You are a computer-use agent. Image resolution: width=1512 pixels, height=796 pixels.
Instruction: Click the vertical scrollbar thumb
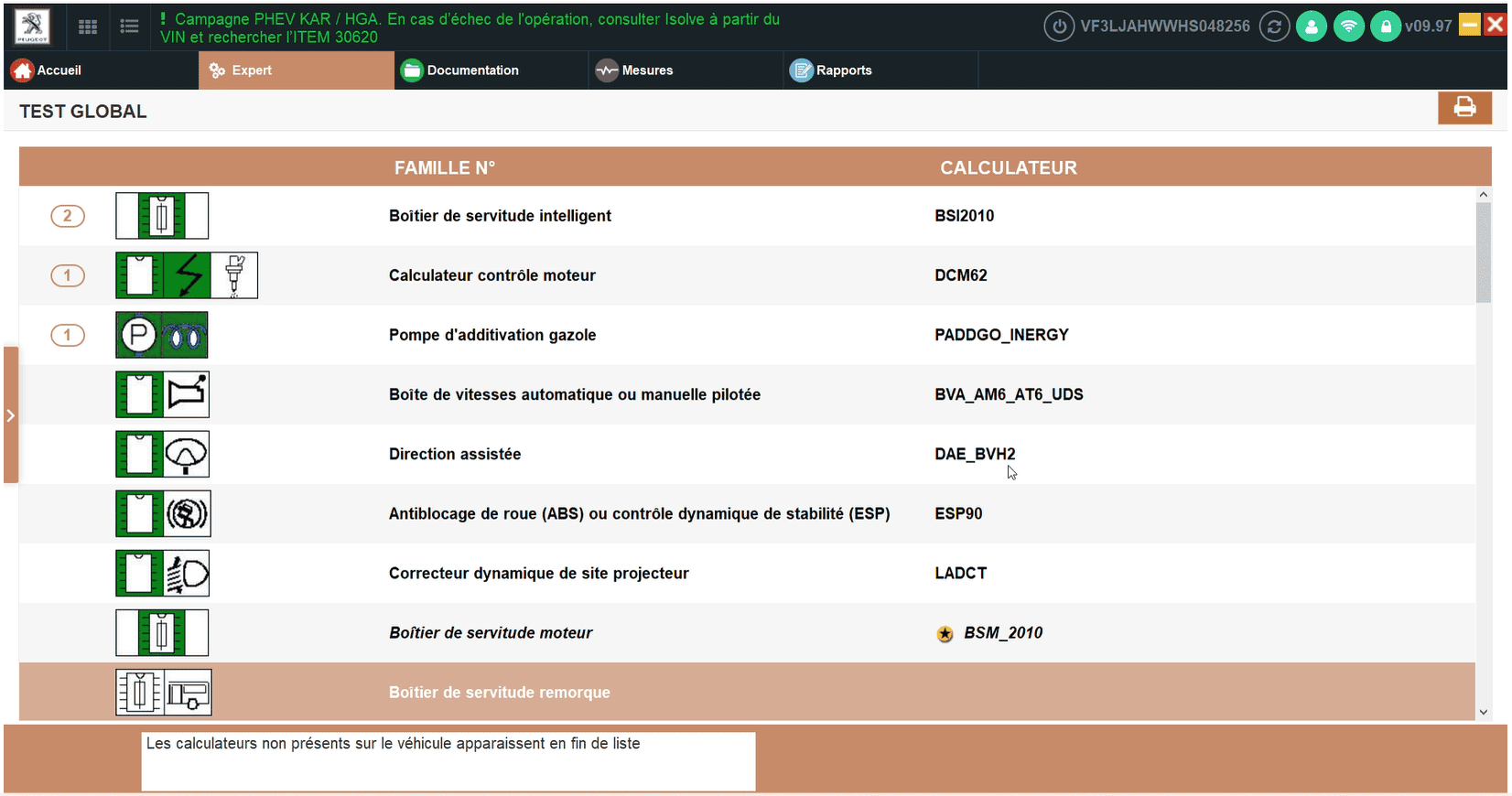(x=1484, y=253)
